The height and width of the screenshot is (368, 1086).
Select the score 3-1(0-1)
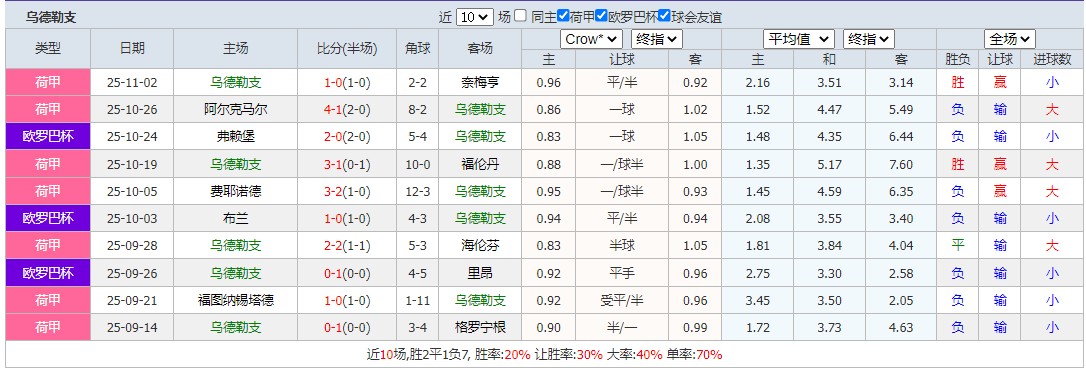pos(348,164)
